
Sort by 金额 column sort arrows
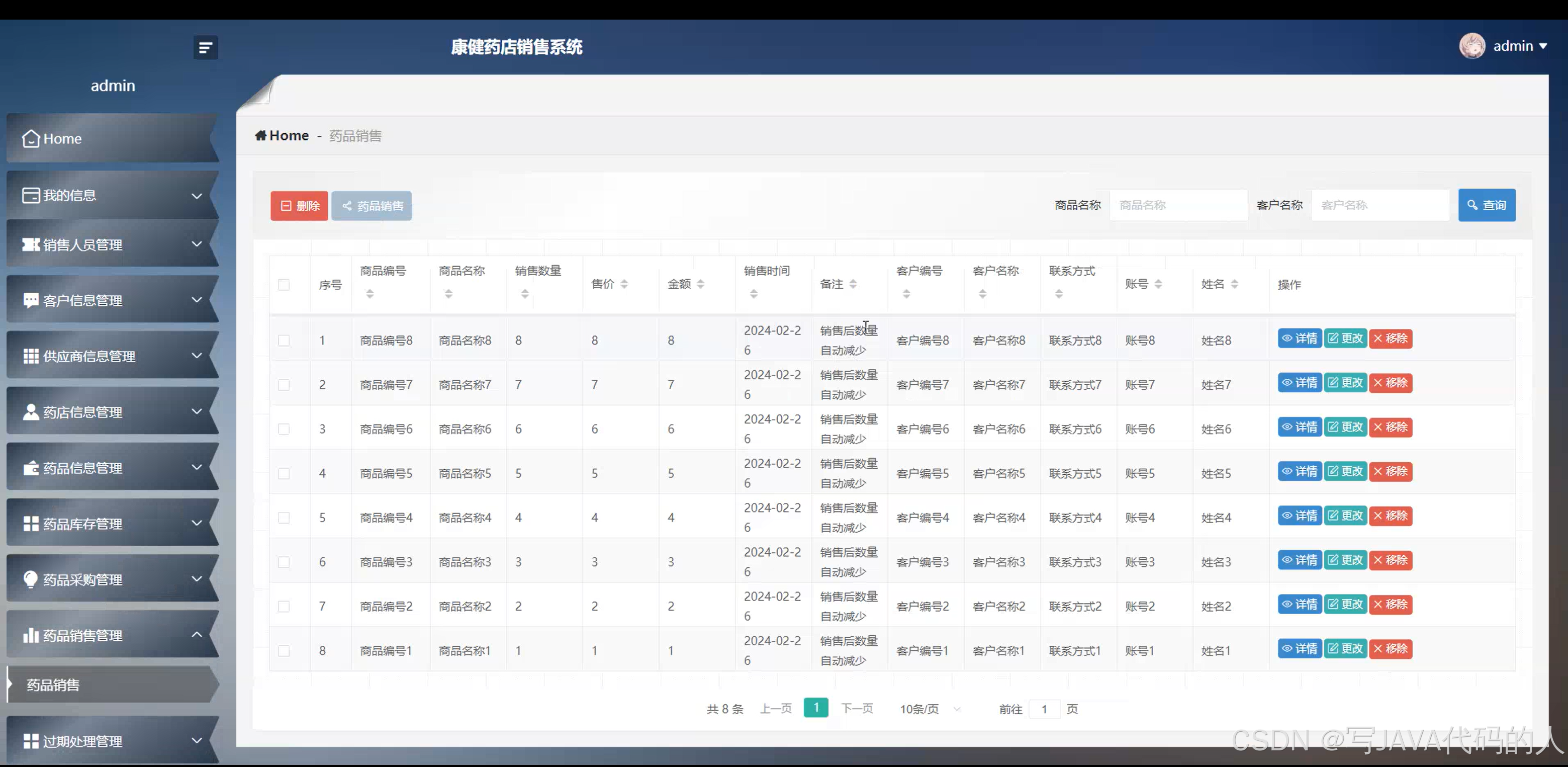(701, 284)
